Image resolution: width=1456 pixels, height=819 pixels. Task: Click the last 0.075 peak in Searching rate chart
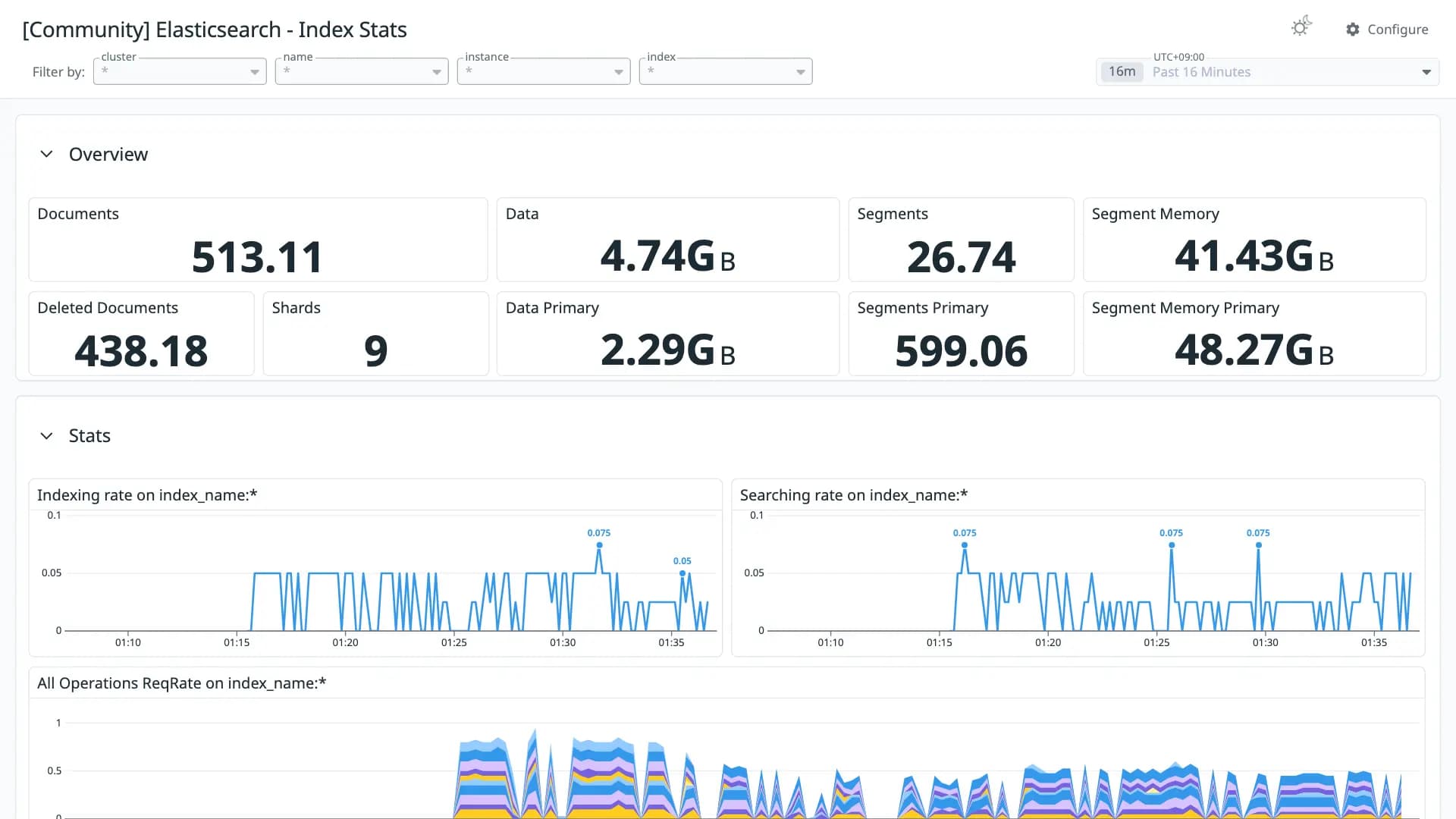pyautogui.click(x=1258, y=544)
